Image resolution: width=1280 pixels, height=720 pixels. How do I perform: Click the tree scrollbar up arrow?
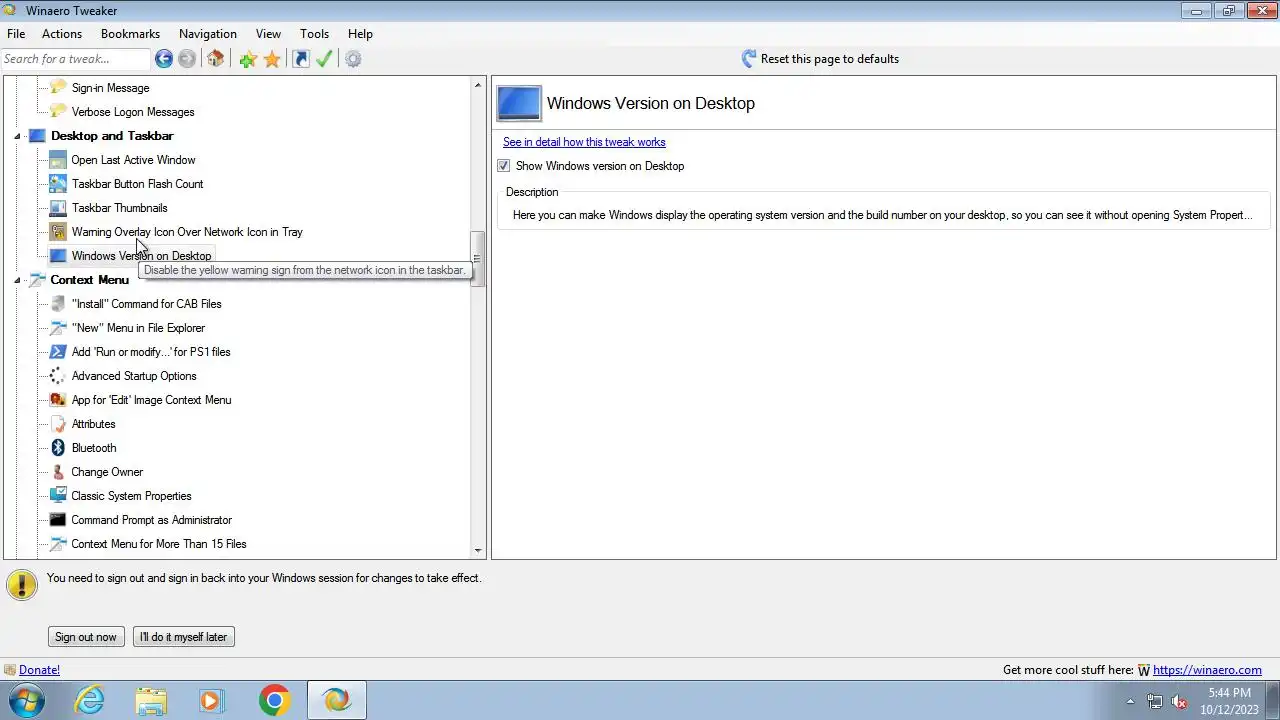pos(478,86)
